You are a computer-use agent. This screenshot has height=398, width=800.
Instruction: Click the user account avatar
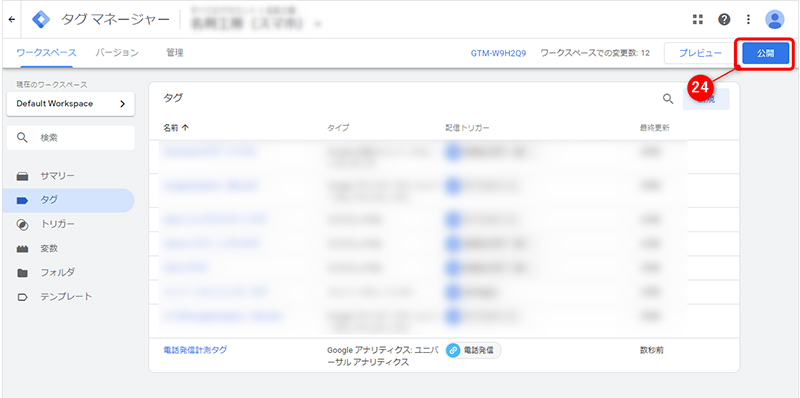click(774, 19)
